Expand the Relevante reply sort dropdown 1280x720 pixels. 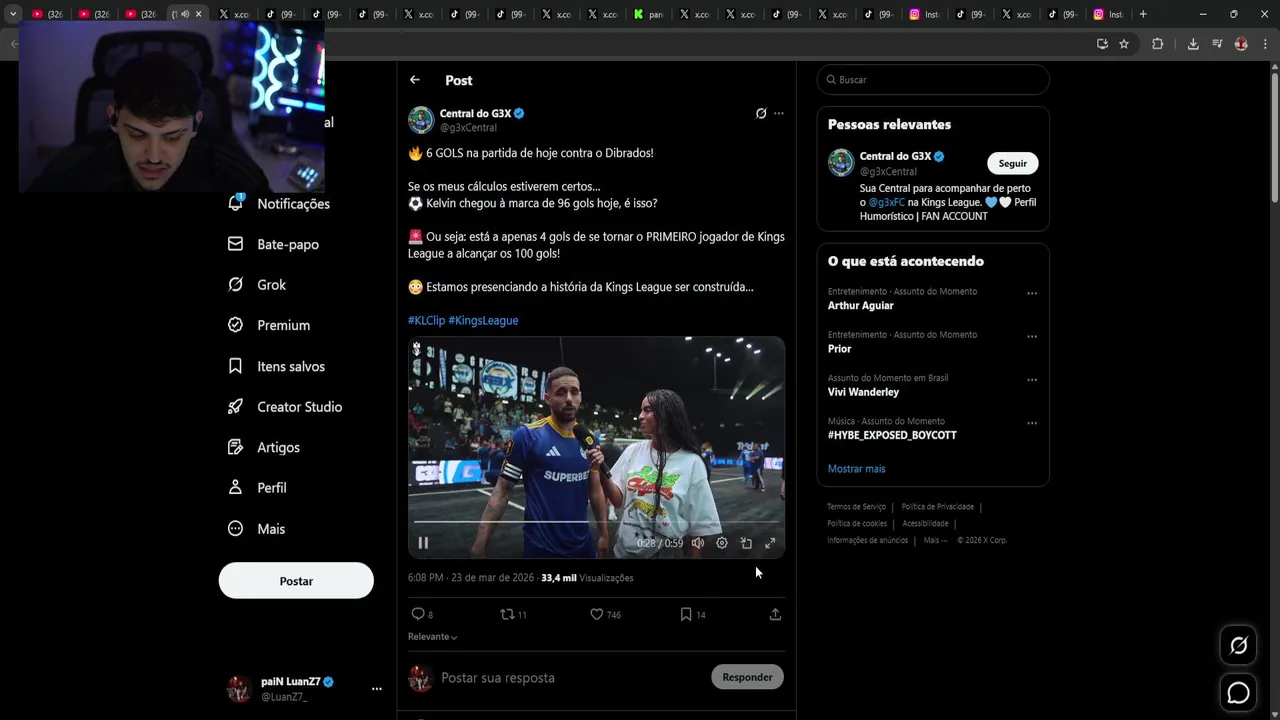tap(432, 637)
